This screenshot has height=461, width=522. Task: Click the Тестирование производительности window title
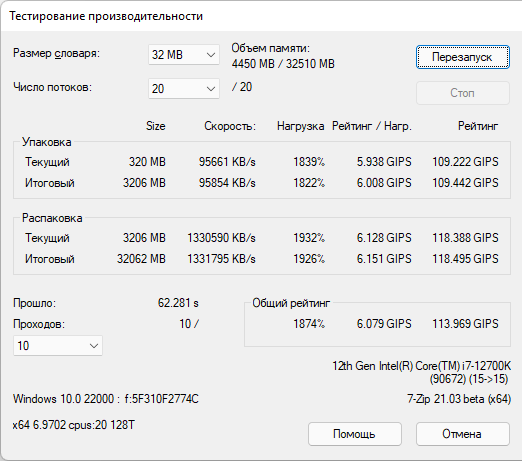click(x=106, y=16)
